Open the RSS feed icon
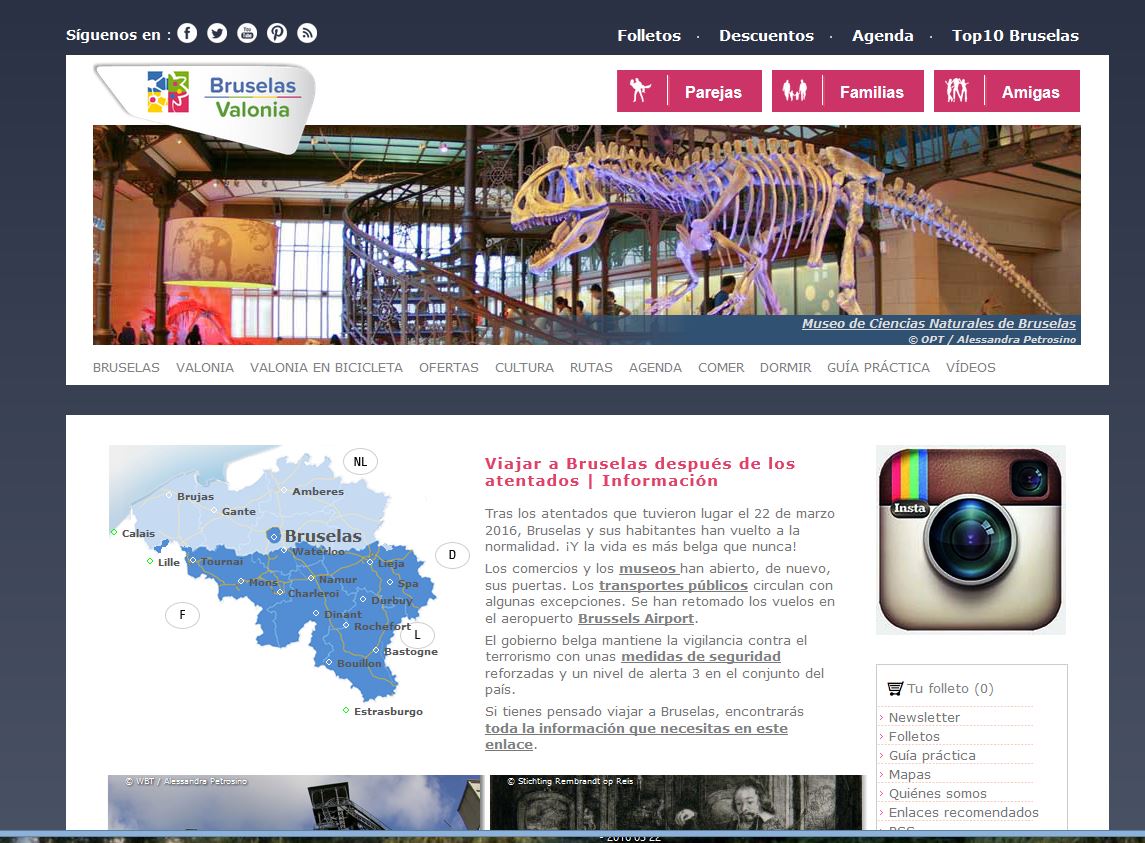1145x843 pixels. 307,34
